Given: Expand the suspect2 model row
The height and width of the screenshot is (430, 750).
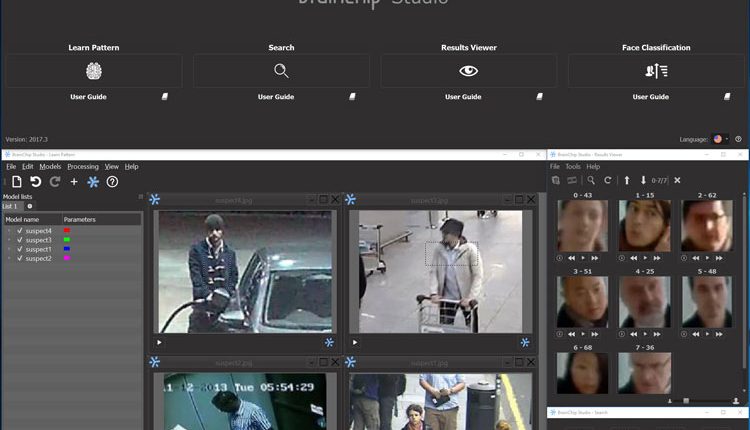Looking at the screenshot, I should pos(9,258).
